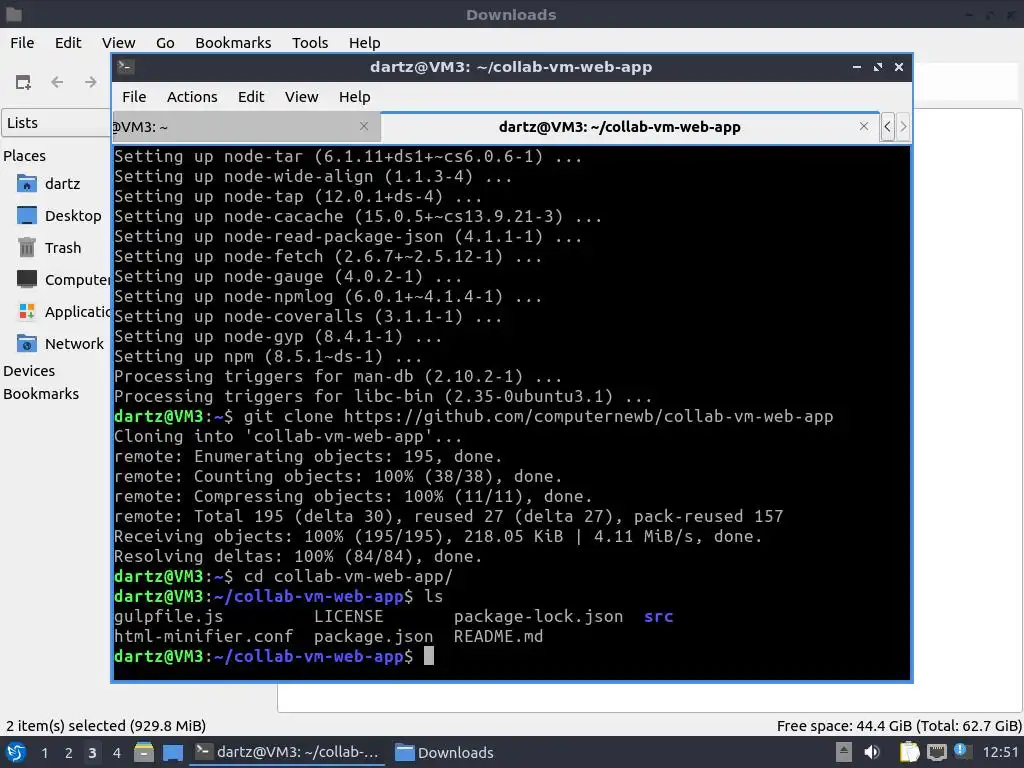Open the file manager's Help menu
1024x768 pixels.
click(x=364, y=43)
